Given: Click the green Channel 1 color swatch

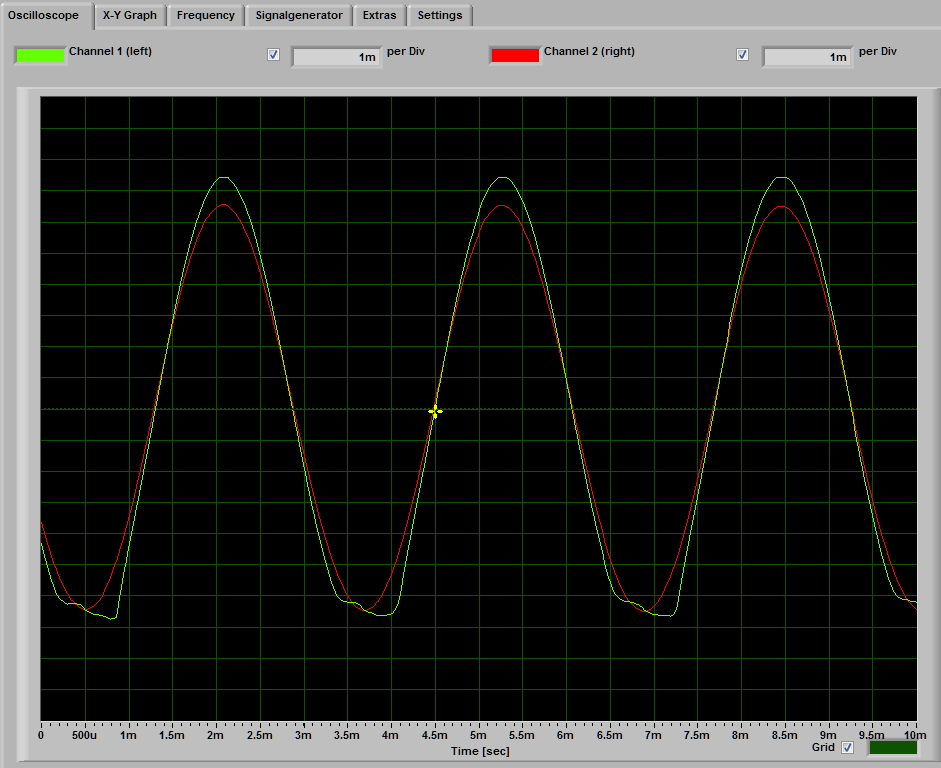Looking at the screenshot, I should point(40,55).
